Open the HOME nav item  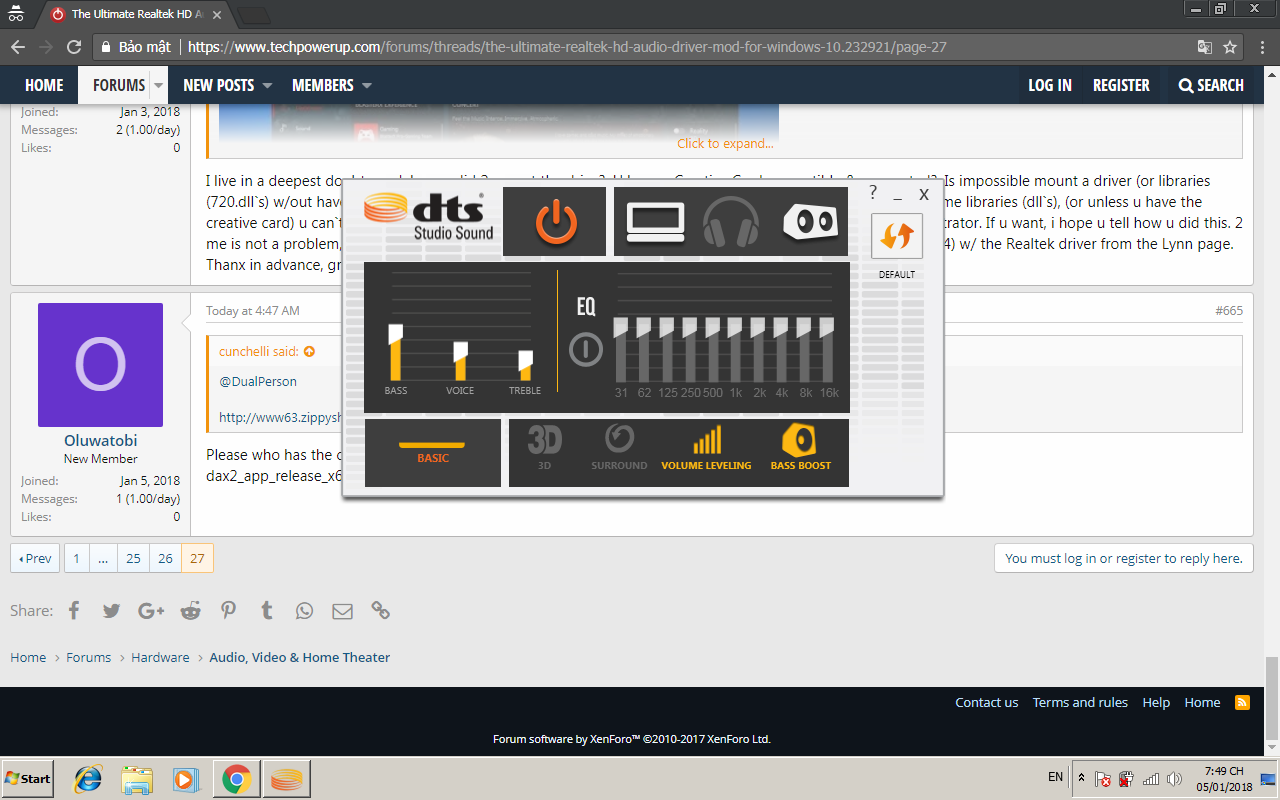pyautogui.click(x=44, y=85)
